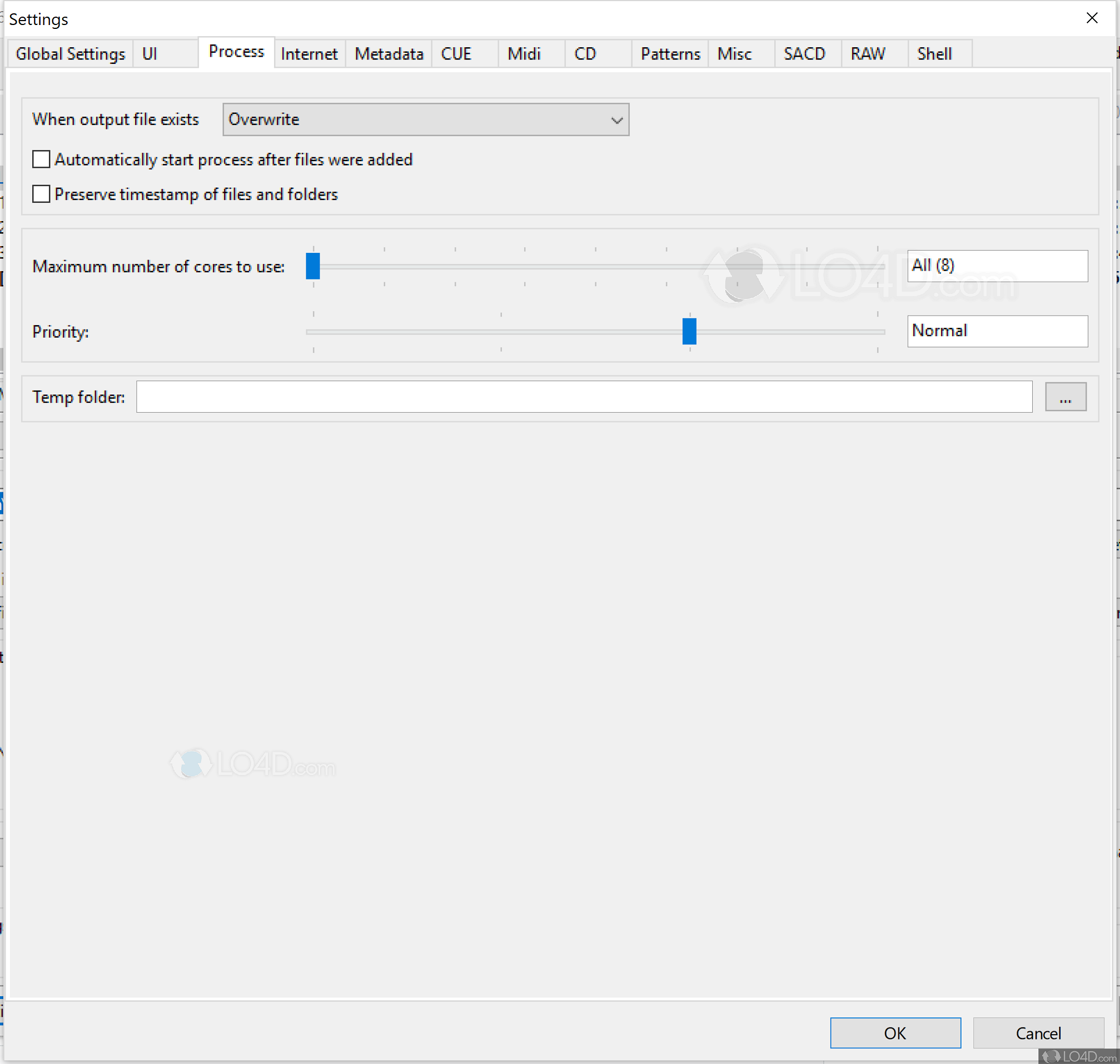The width and height of the screenshot is (1120, 1064).
Task: Expand the When output file exists dropdown
Action: [x=426, y=119]
